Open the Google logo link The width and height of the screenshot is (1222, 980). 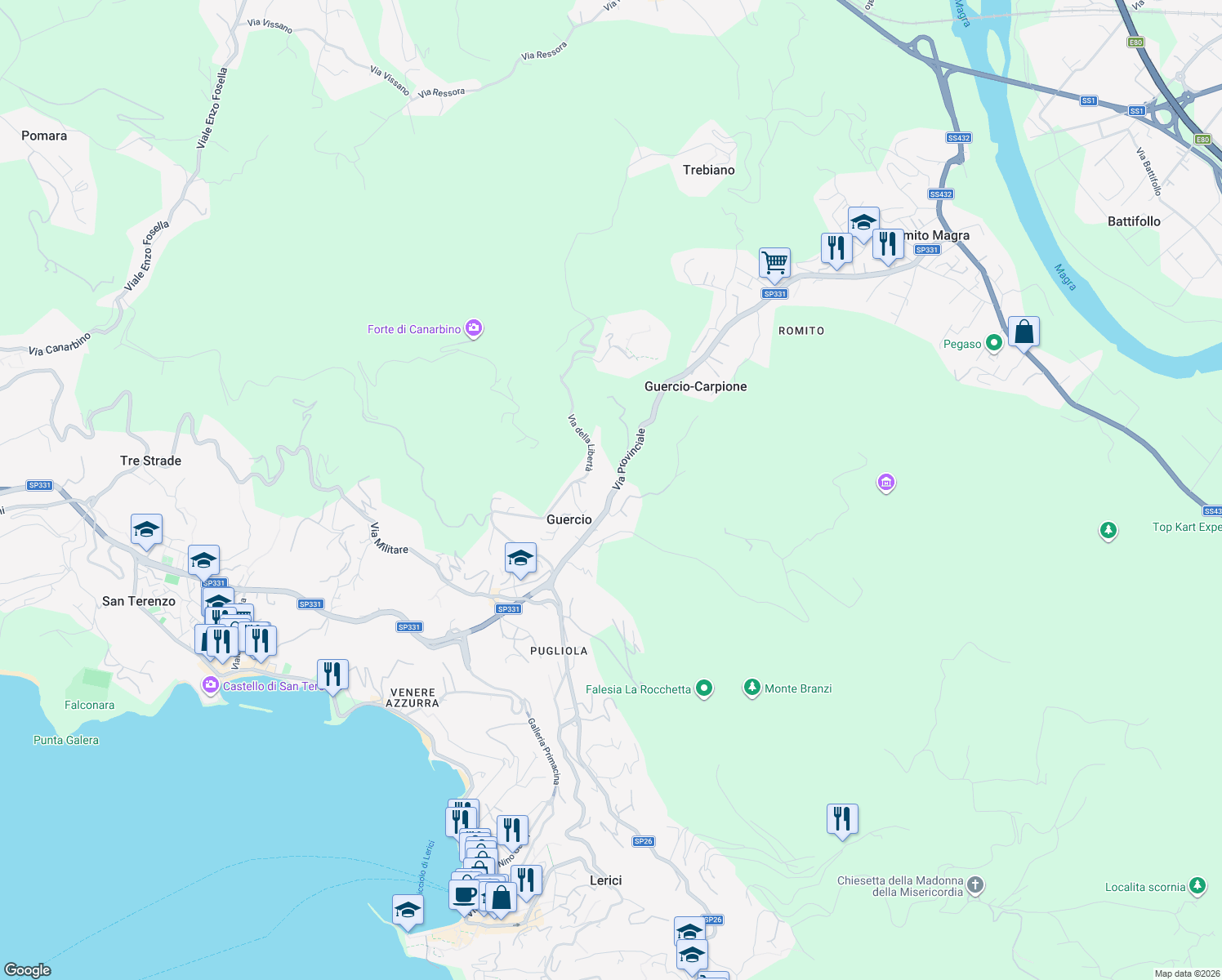click(x=26, y=969)
